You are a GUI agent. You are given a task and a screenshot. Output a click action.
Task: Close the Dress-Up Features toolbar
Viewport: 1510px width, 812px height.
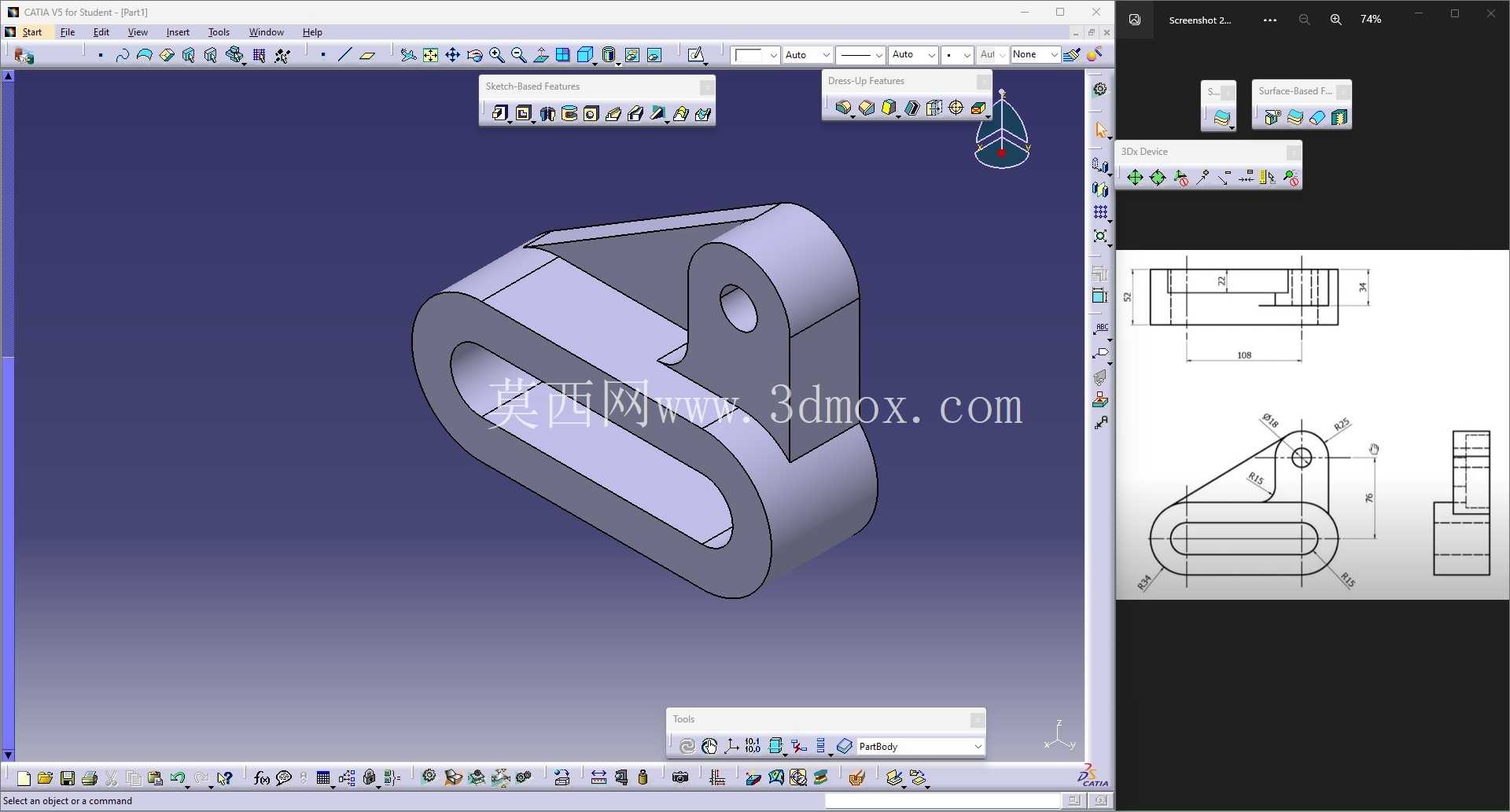click(x=983, y=82)
